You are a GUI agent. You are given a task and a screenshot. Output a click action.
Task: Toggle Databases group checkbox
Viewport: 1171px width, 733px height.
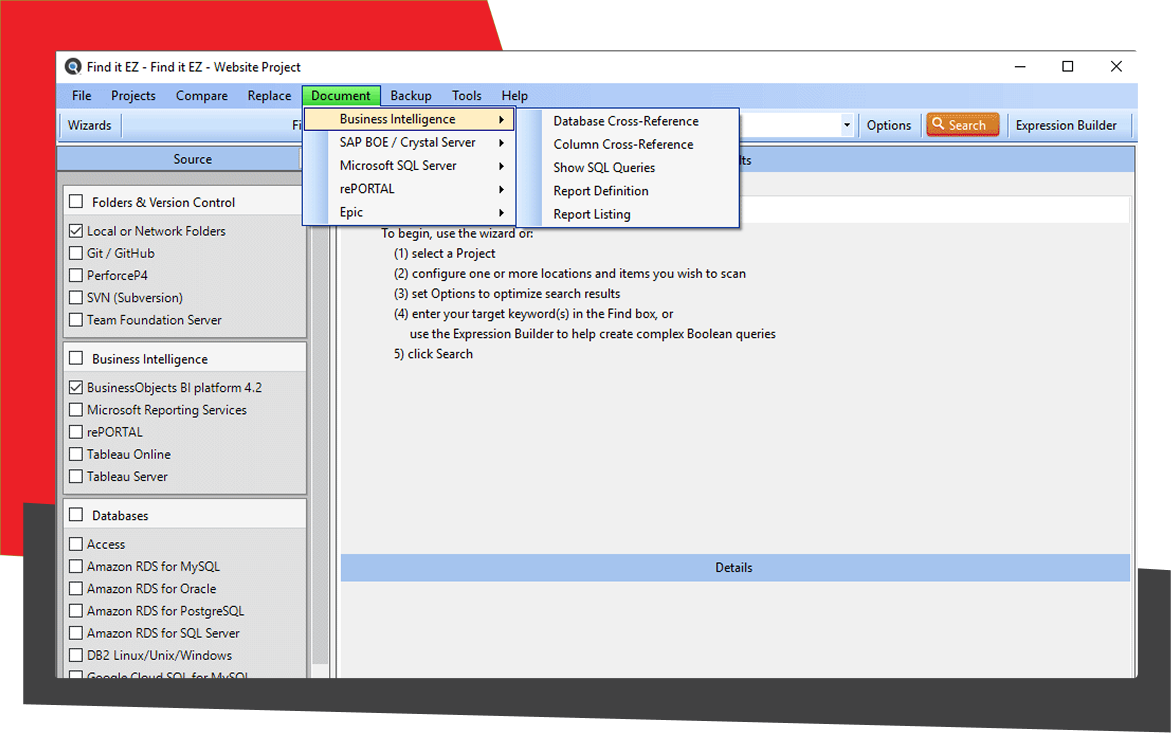pyautogui.click(x=76, y=515)
